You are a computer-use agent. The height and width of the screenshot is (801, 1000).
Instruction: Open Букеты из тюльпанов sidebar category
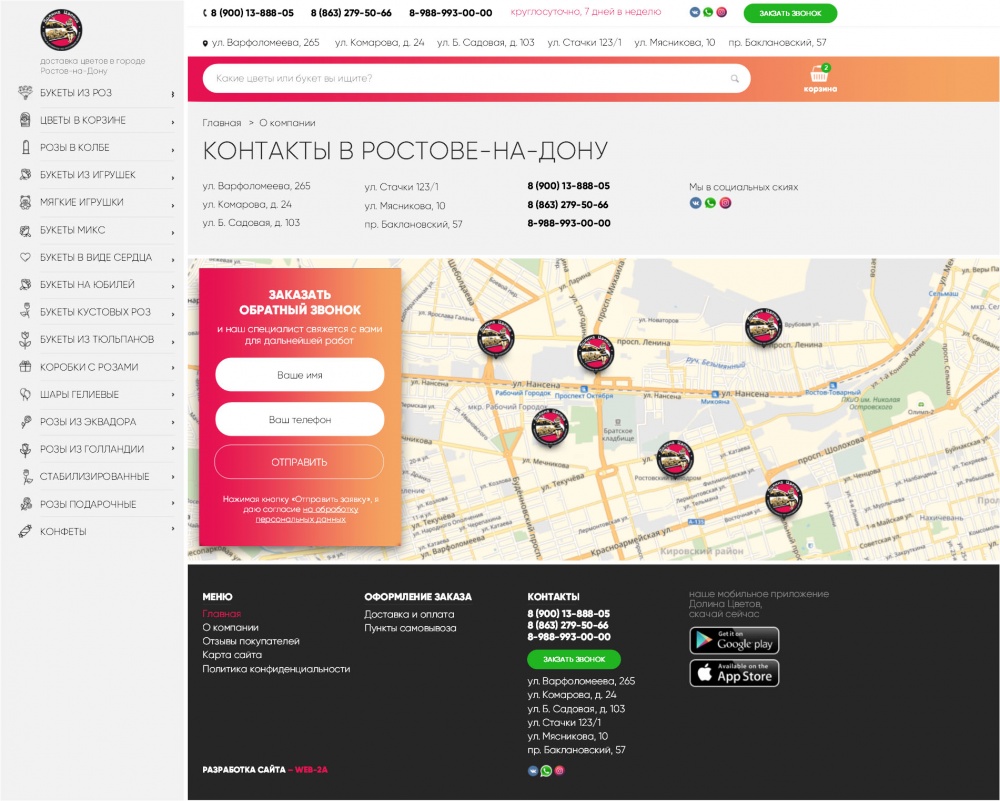[97, 339]
